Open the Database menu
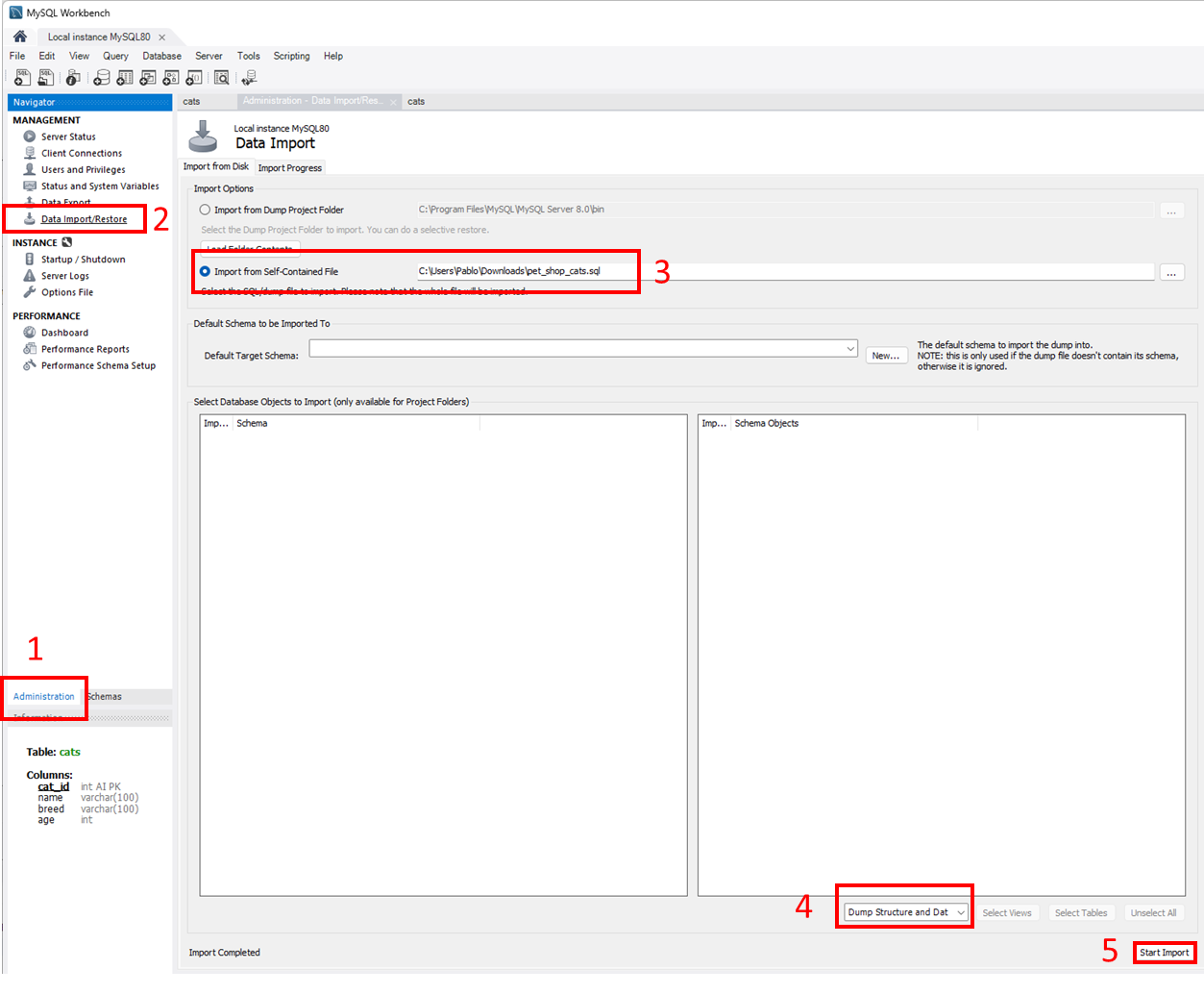1204x994 pixels. tap(161, 56)
